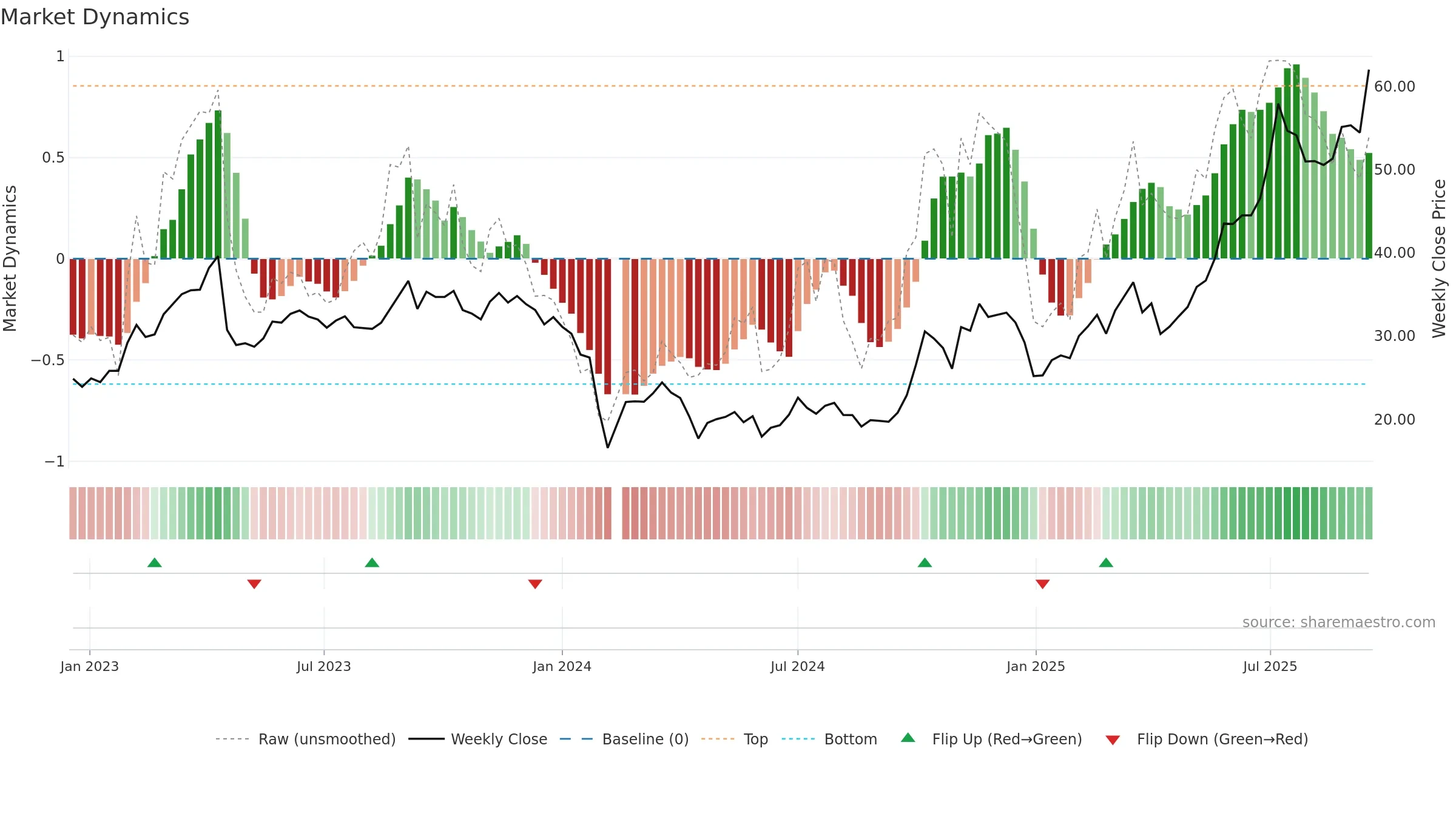The height and width of the screenshot is (819, 1456).
Task: Click the darkest green heatmap stripe near Jul 2025
Action: (1296, 513)
